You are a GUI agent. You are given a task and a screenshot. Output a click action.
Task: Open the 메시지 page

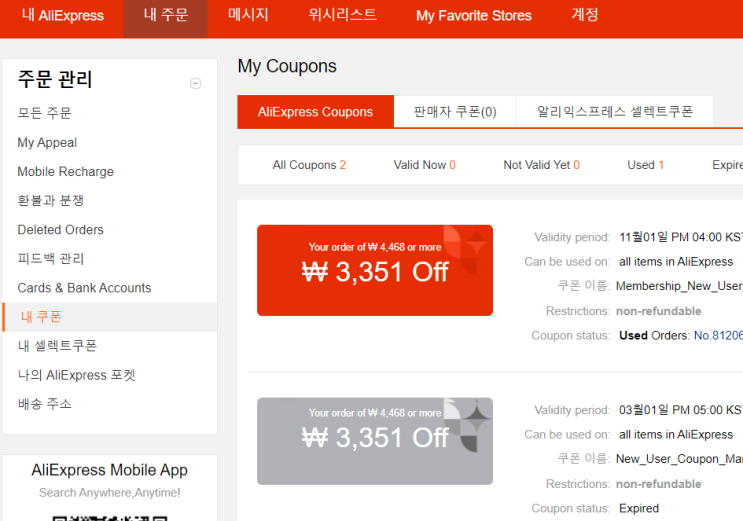click(x=248, y=15)
